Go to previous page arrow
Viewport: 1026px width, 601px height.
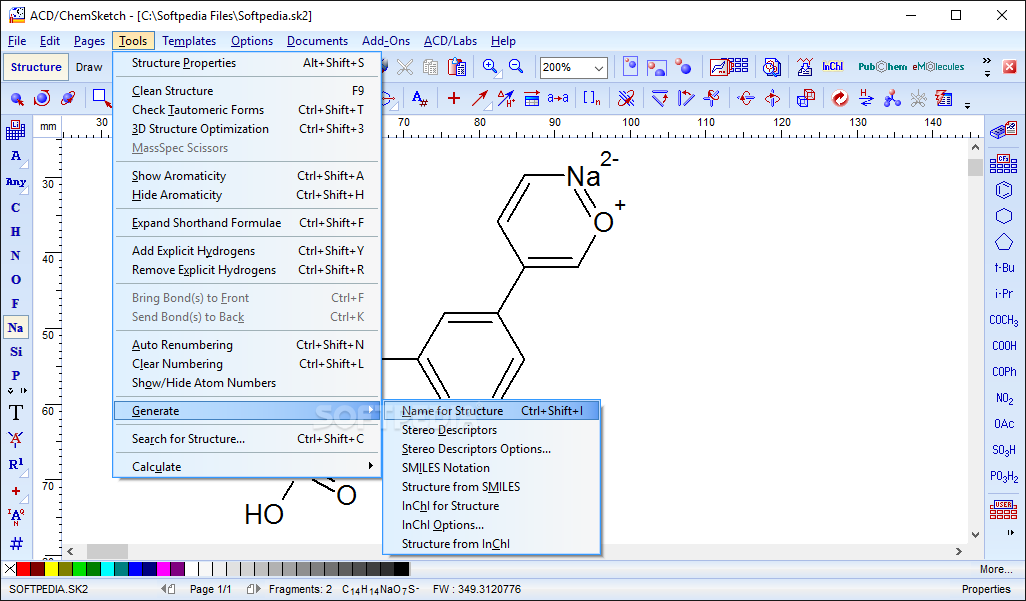pyautogui.click(x=169, y=589)
